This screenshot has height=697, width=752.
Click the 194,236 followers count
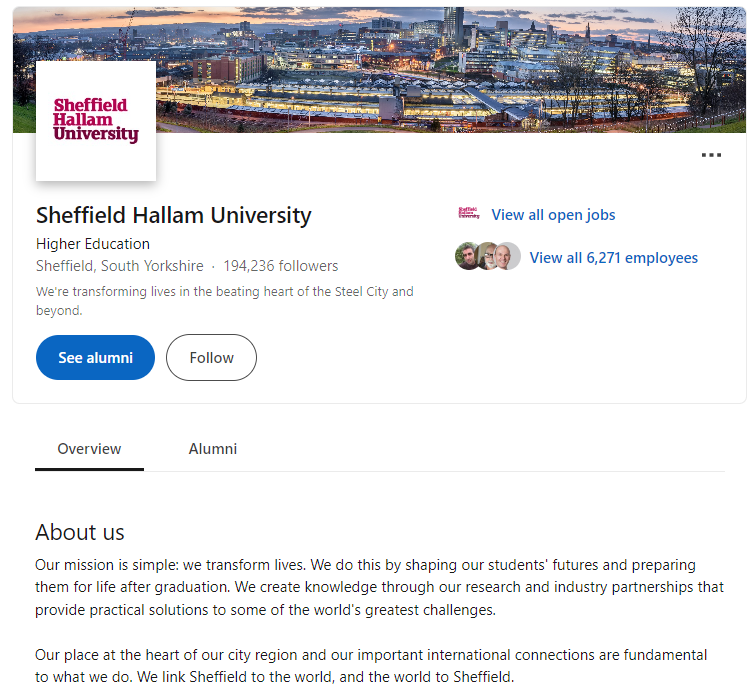click(x=281, y=266)
